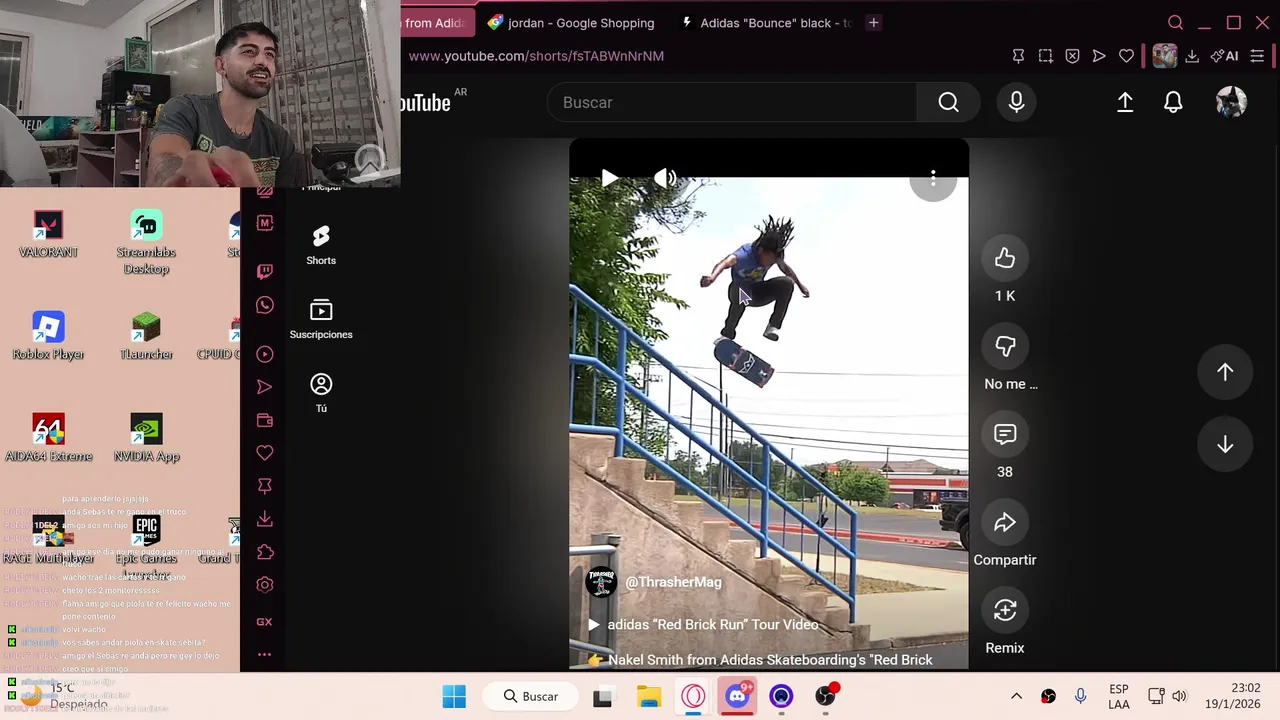This screenshot has width=1280, height=720.
Task: Remix this Short
Action: pos(1005,610)
